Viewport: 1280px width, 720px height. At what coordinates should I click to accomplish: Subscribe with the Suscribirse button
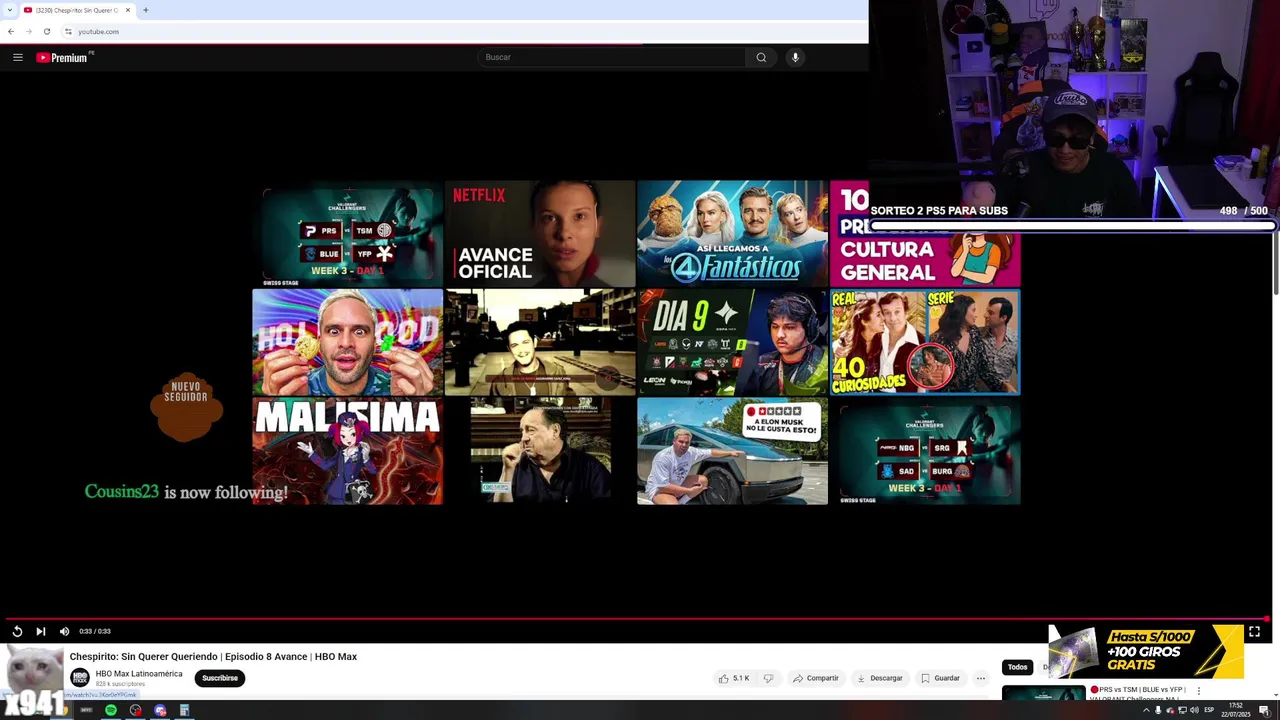tap(220, 678)
